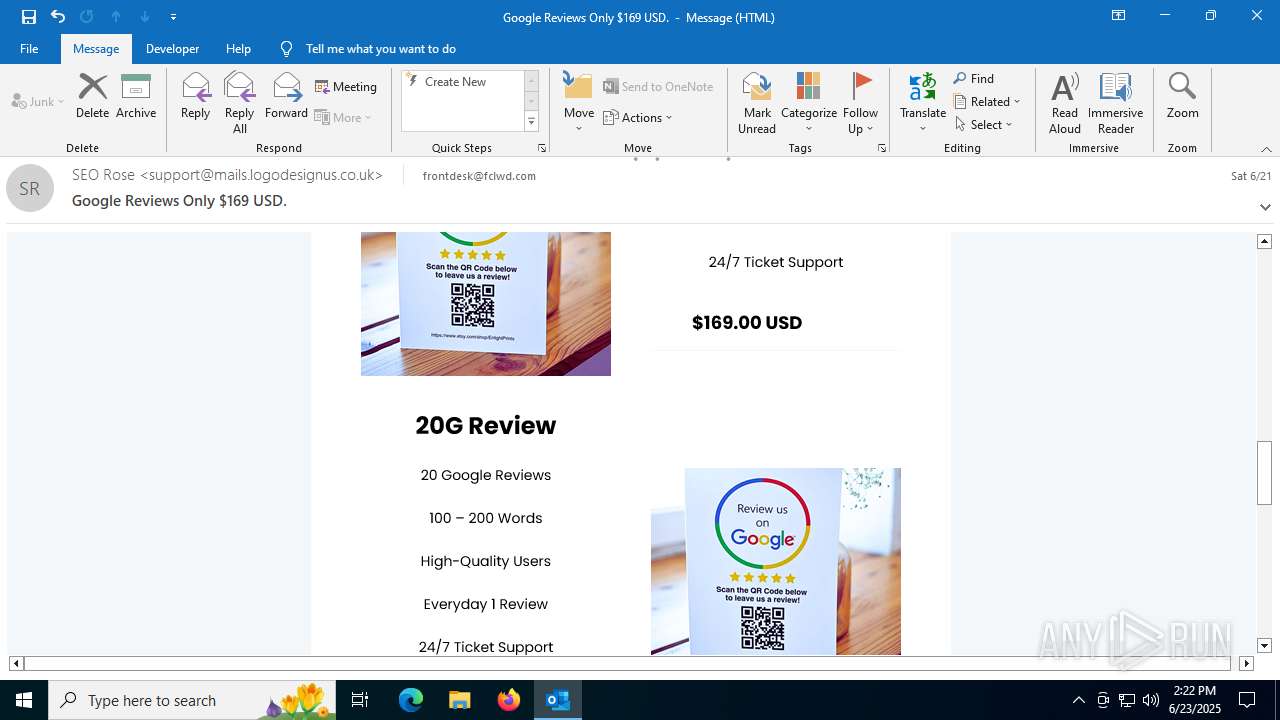Click the Undo arrow in quick access toolbar
Image resolution: width=1280 pixels, height=720 pixels.
tap(58, 17)
